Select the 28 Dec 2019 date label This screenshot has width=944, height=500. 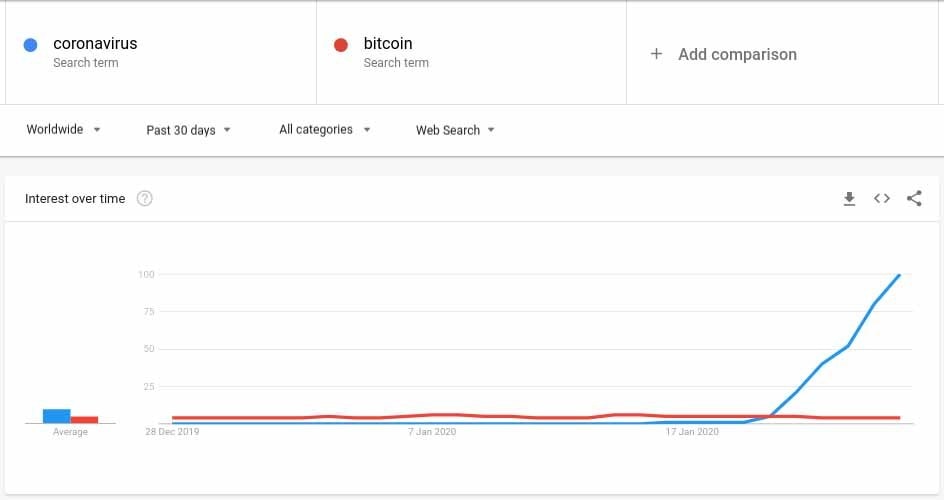[x=172, y=432]
